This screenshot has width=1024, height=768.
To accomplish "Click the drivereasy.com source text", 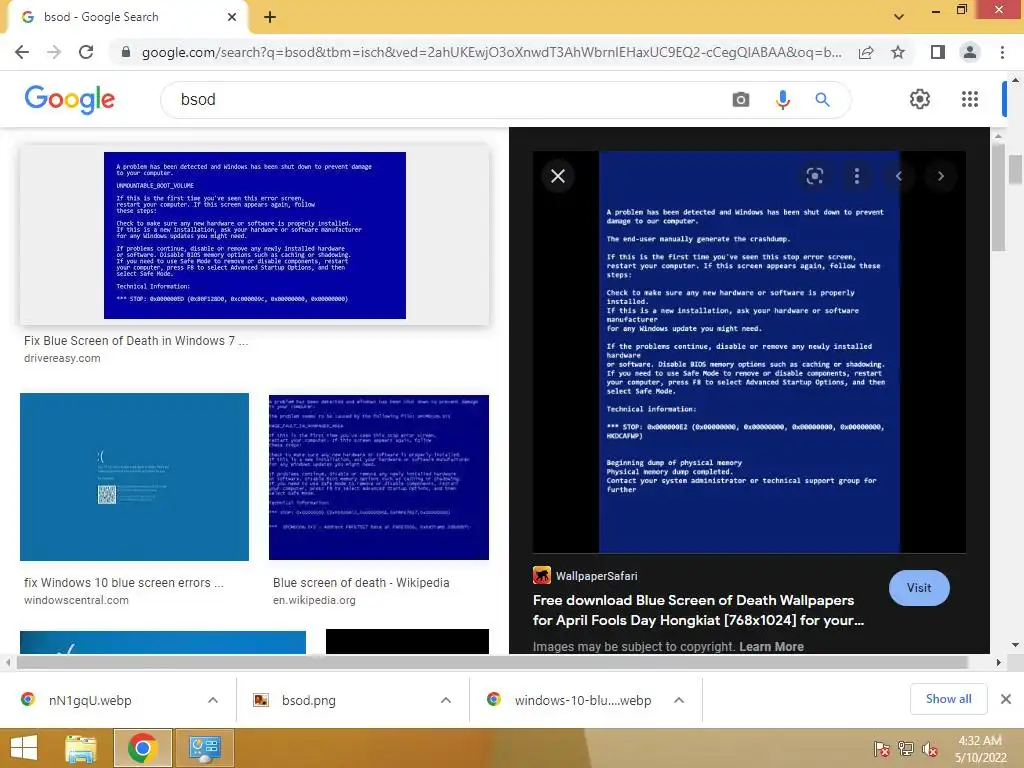I will click(62, 359).
